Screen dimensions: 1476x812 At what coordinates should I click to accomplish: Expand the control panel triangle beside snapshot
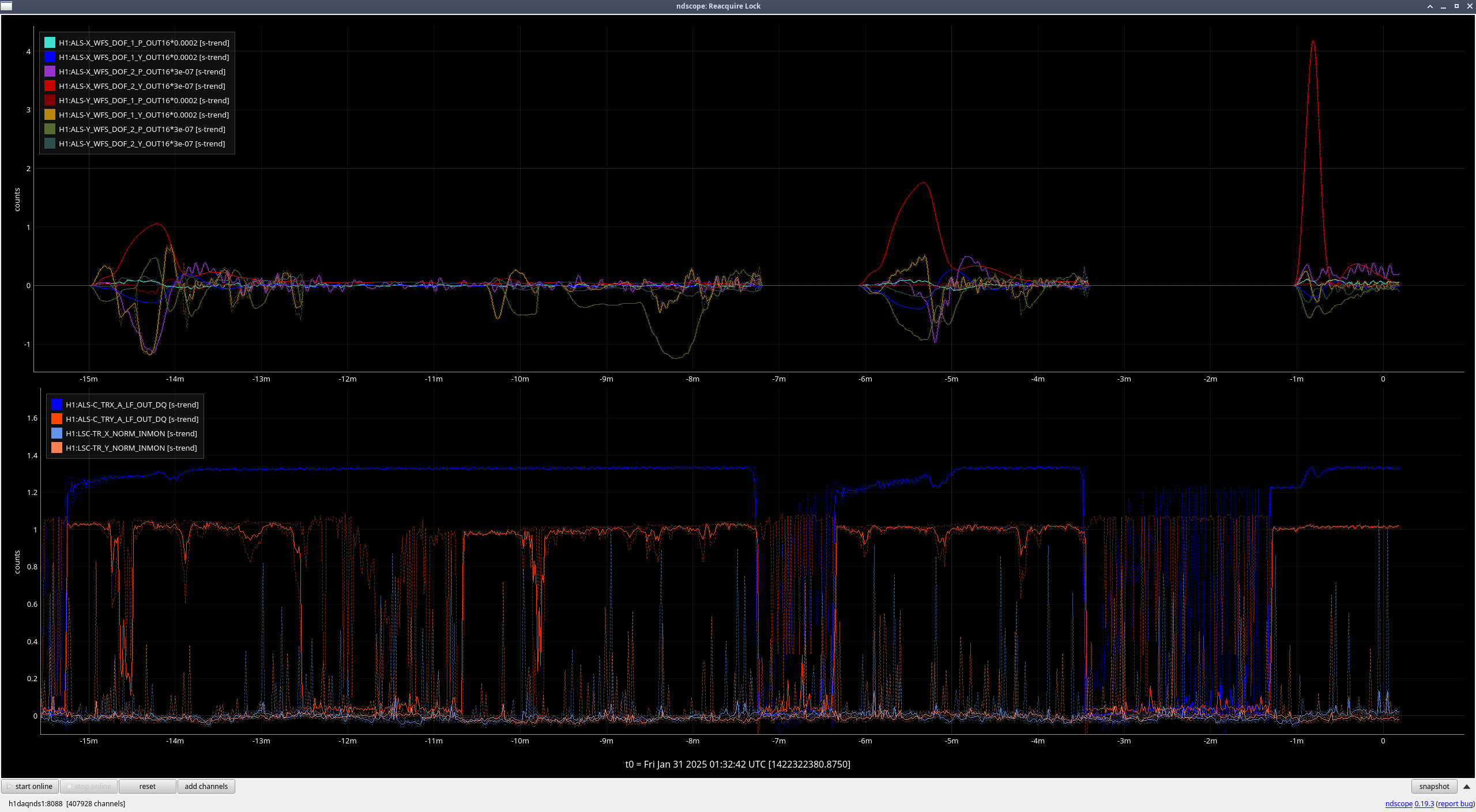pos(1467,786)
